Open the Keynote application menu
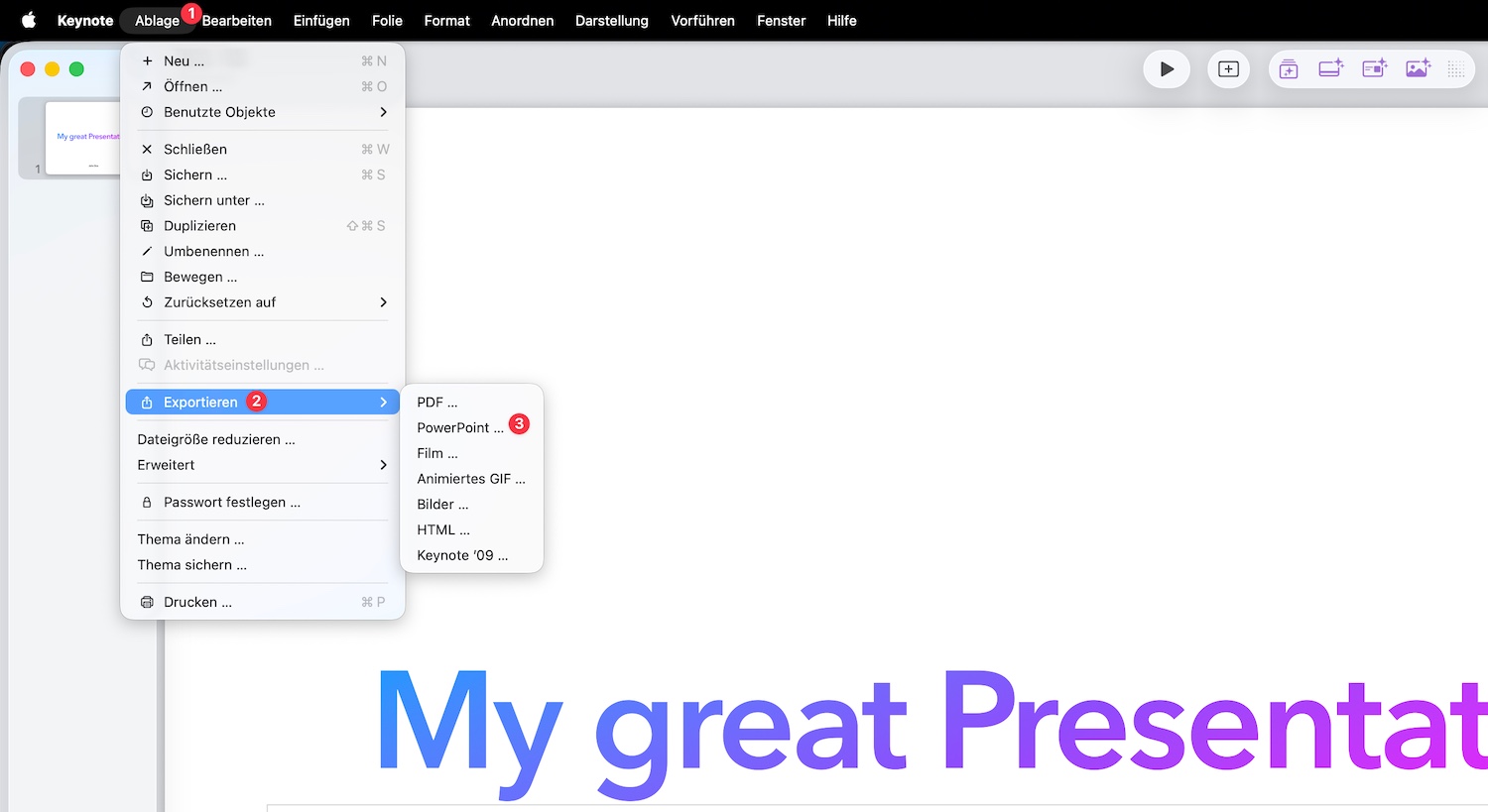Image resolution: width=1488 pixels, height=812 pixels. pyautogui.click(x=85, y=20)
